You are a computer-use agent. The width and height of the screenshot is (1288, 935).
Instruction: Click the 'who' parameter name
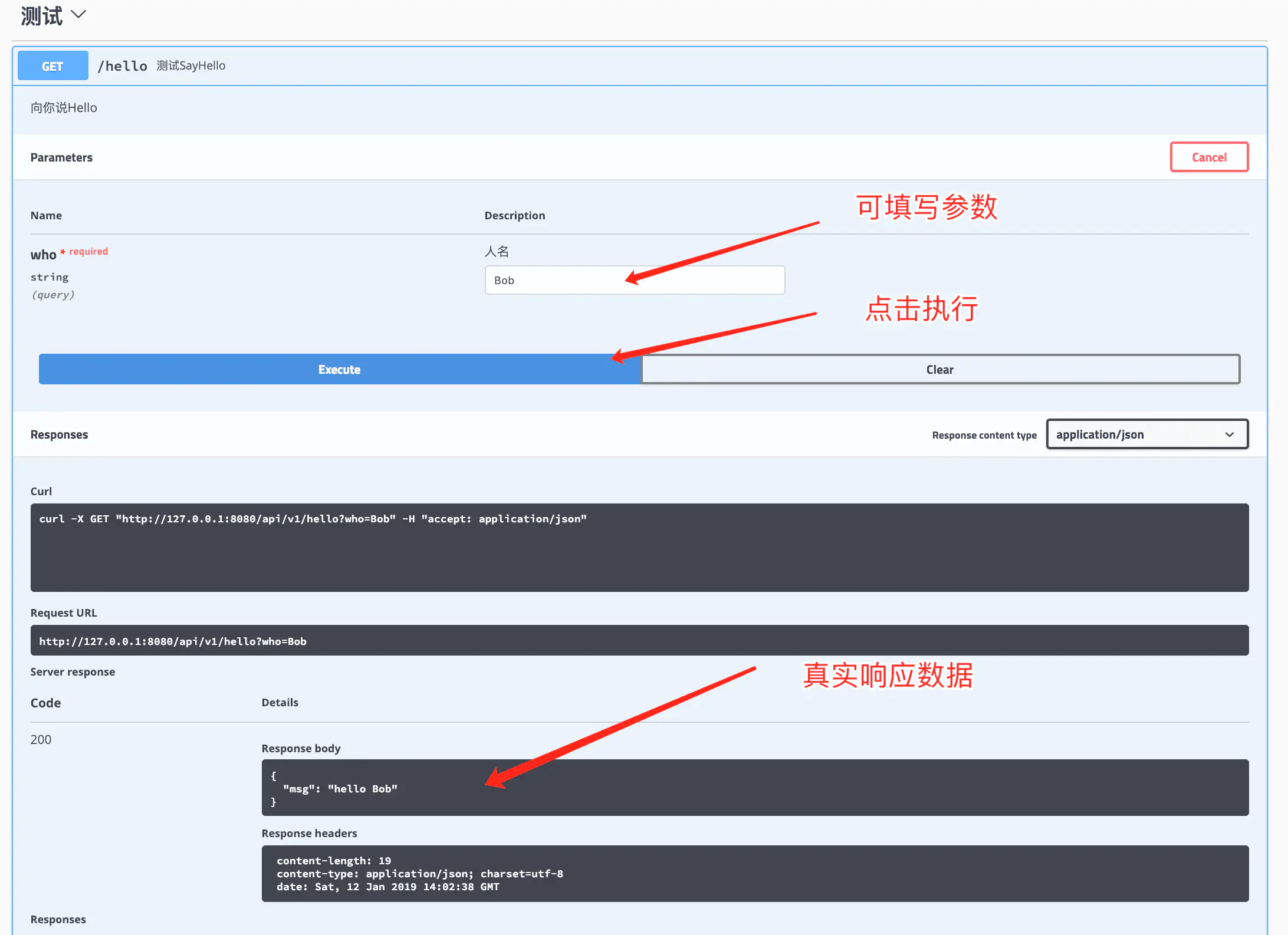pos(43,255)
